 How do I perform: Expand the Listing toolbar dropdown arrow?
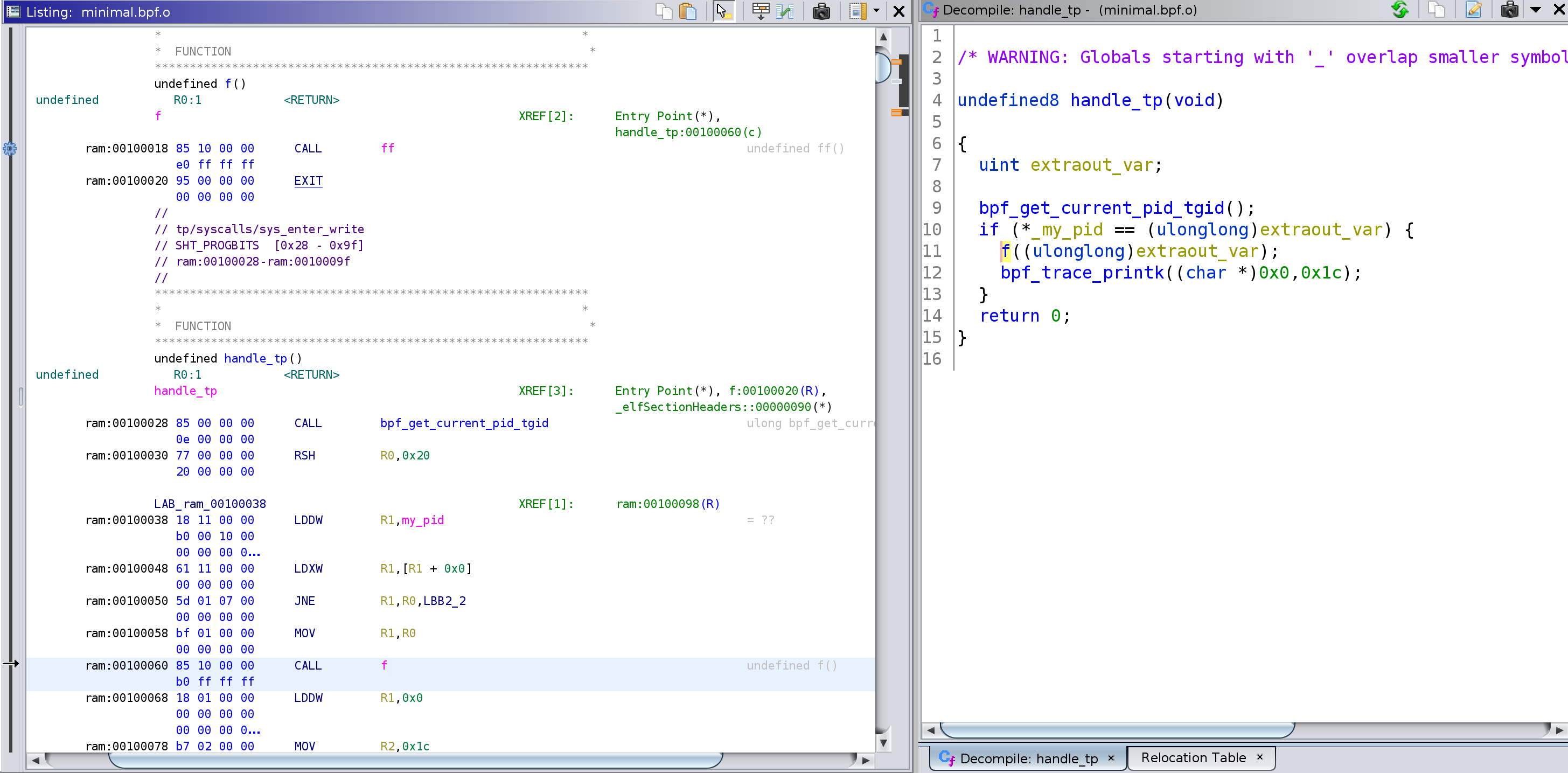click(876, 11)
